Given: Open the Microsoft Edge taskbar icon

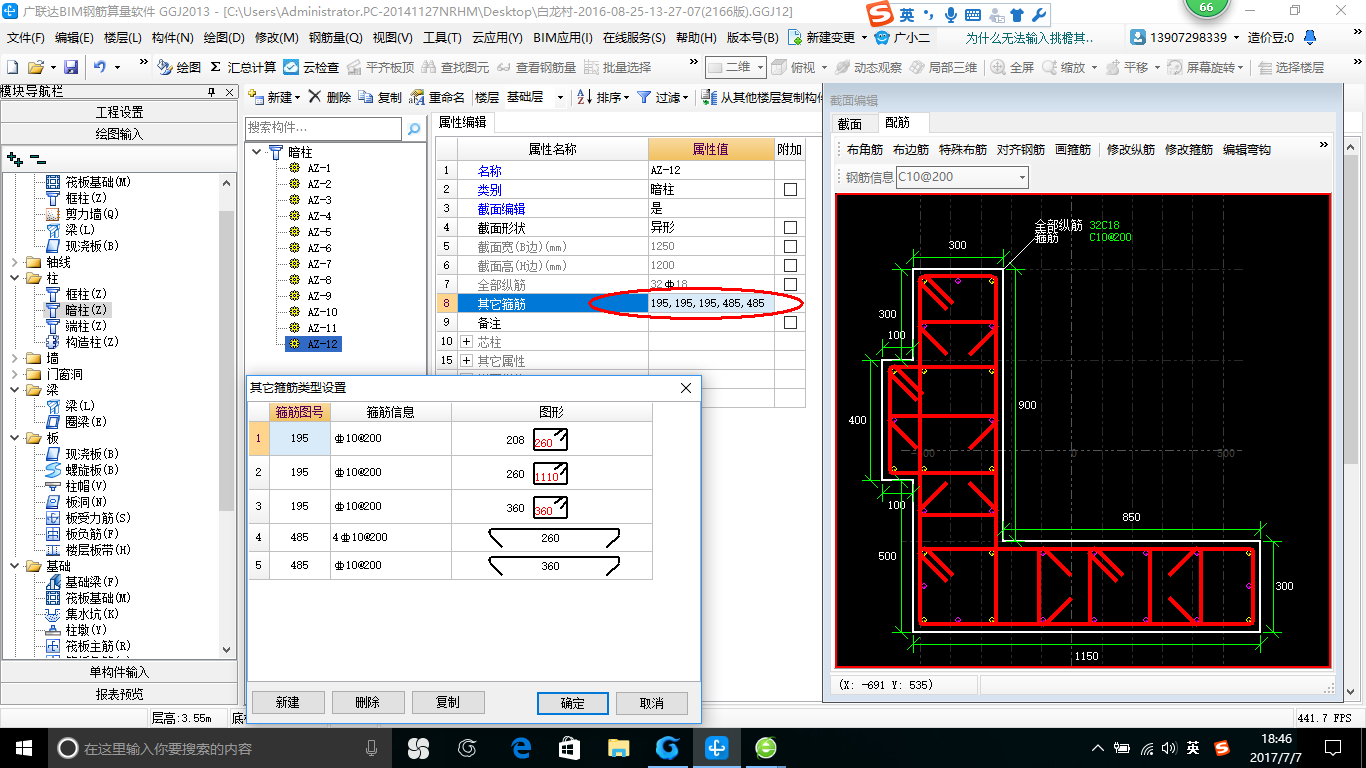Looking at the screenshot, I should pos(521,748).
